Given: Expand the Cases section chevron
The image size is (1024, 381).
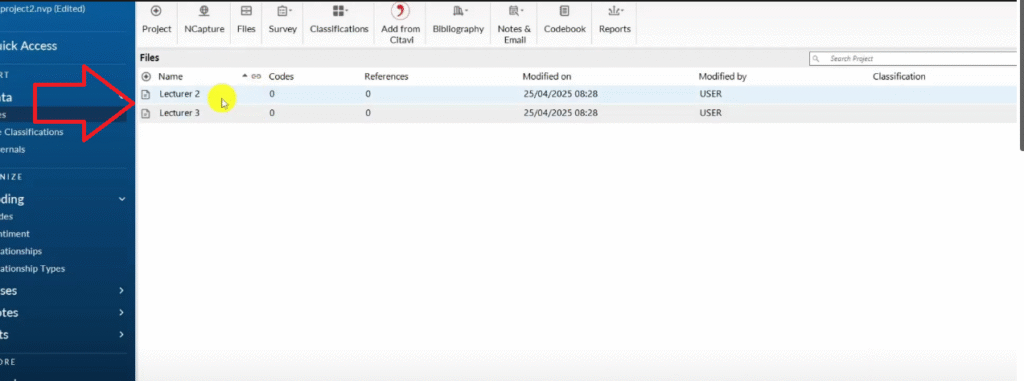Looking at the screenshot, I should [x=122, y=291].
